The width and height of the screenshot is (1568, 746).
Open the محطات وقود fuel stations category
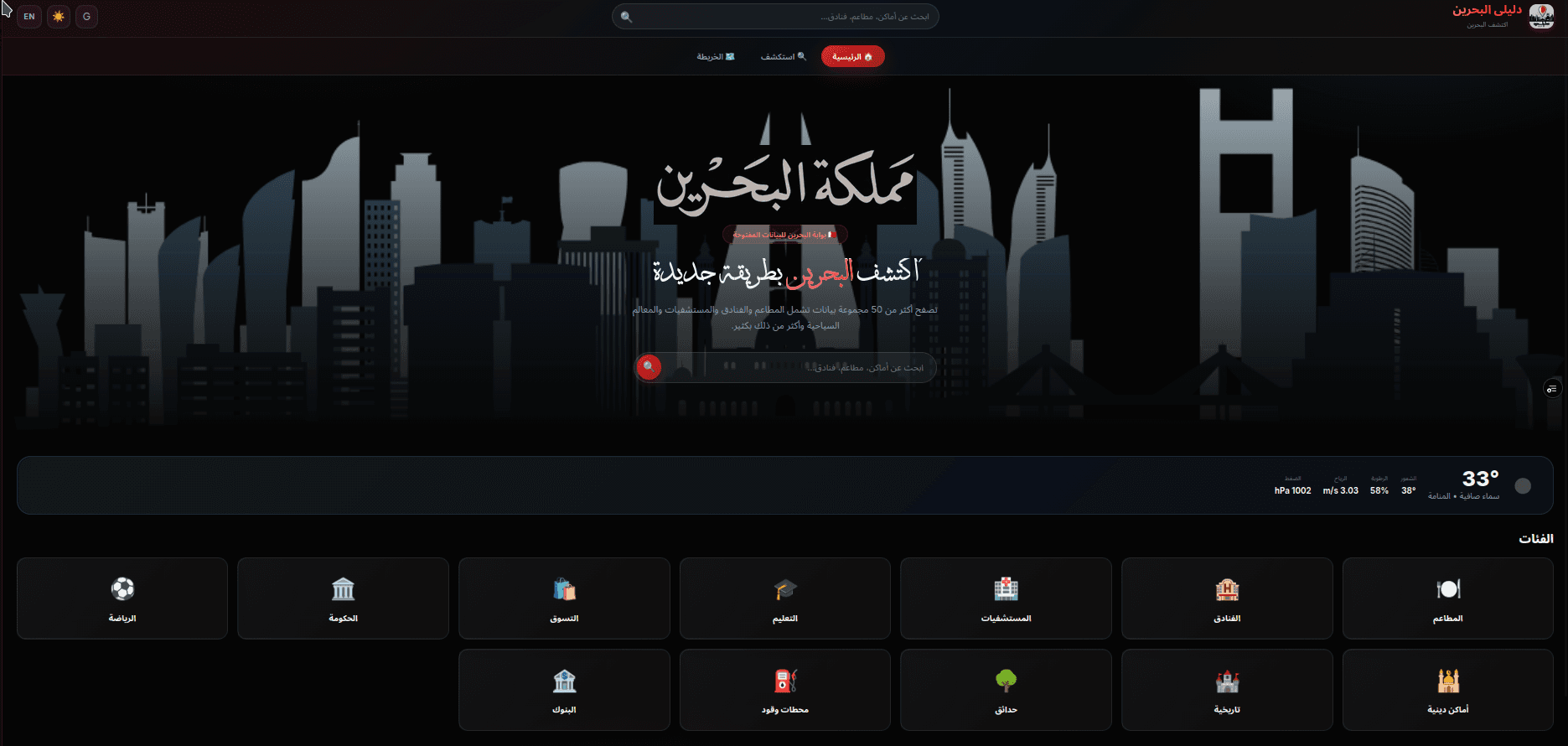[x=784, y=690]
